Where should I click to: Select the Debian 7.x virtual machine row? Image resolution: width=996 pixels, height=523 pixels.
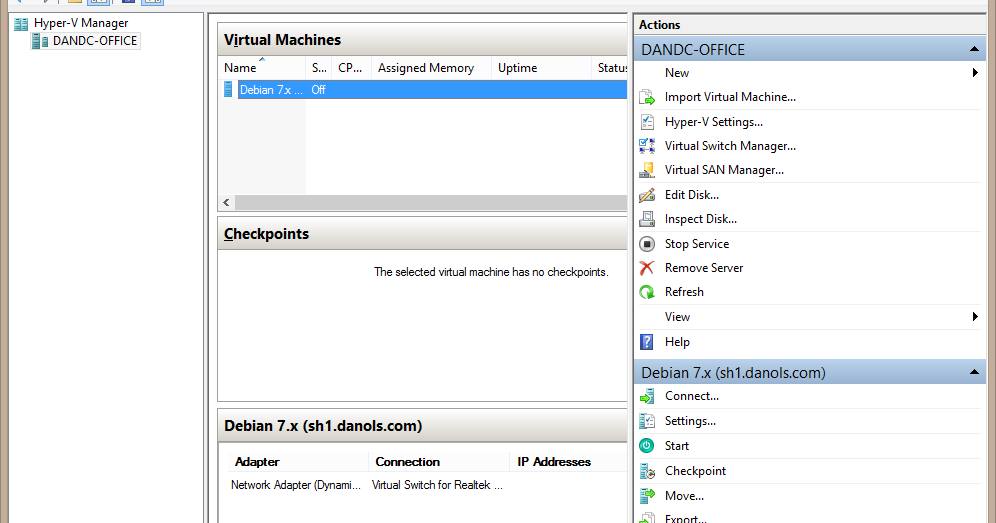[x=432, y=90]
